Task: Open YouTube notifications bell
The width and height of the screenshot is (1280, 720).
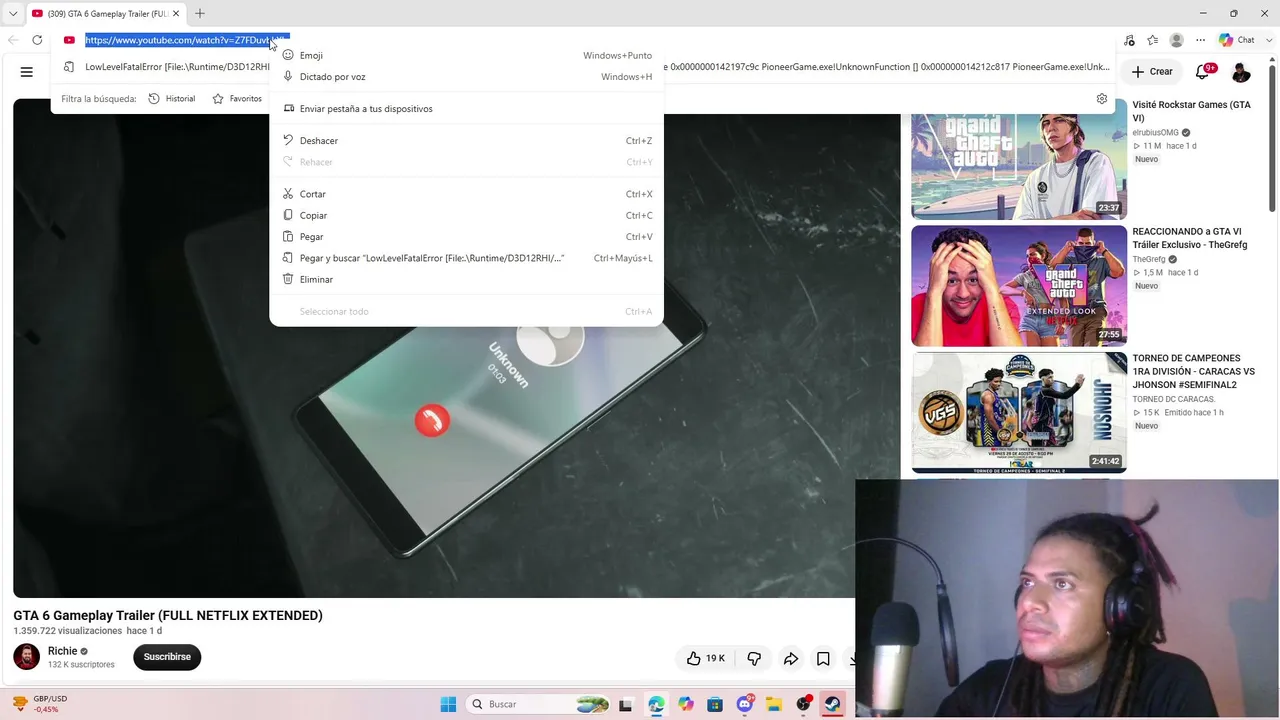Action: 1203,72
